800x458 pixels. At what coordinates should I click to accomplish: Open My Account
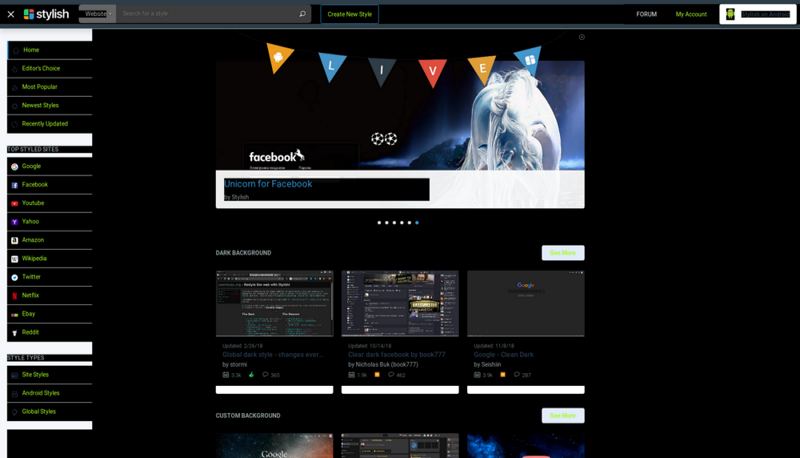coord(691,14)
